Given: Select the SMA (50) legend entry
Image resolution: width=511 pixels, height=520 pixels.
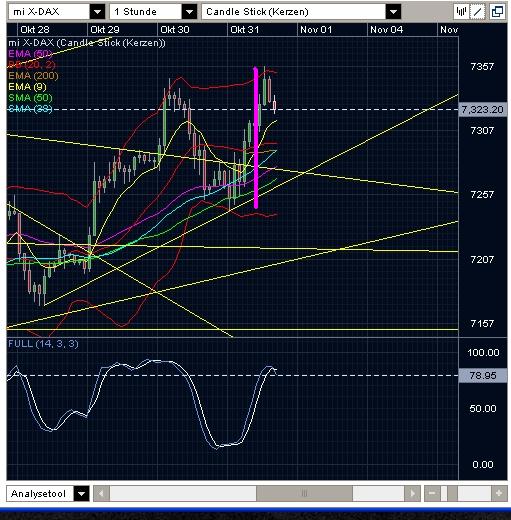Looking at the screenshot, I should (30, 98).
